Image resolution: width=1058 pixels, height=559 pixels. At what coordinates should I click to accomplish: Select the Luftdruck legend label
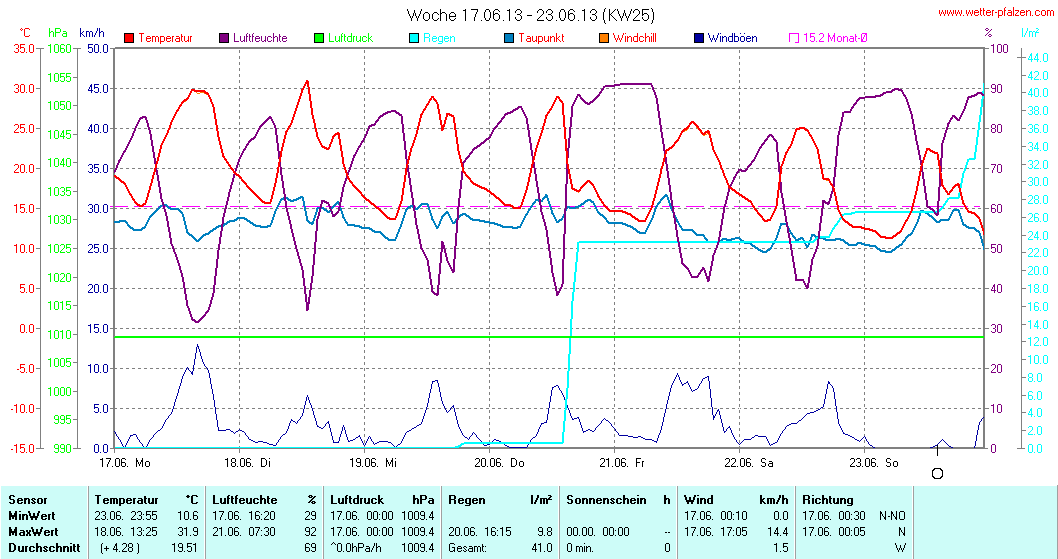coord(351,38)
